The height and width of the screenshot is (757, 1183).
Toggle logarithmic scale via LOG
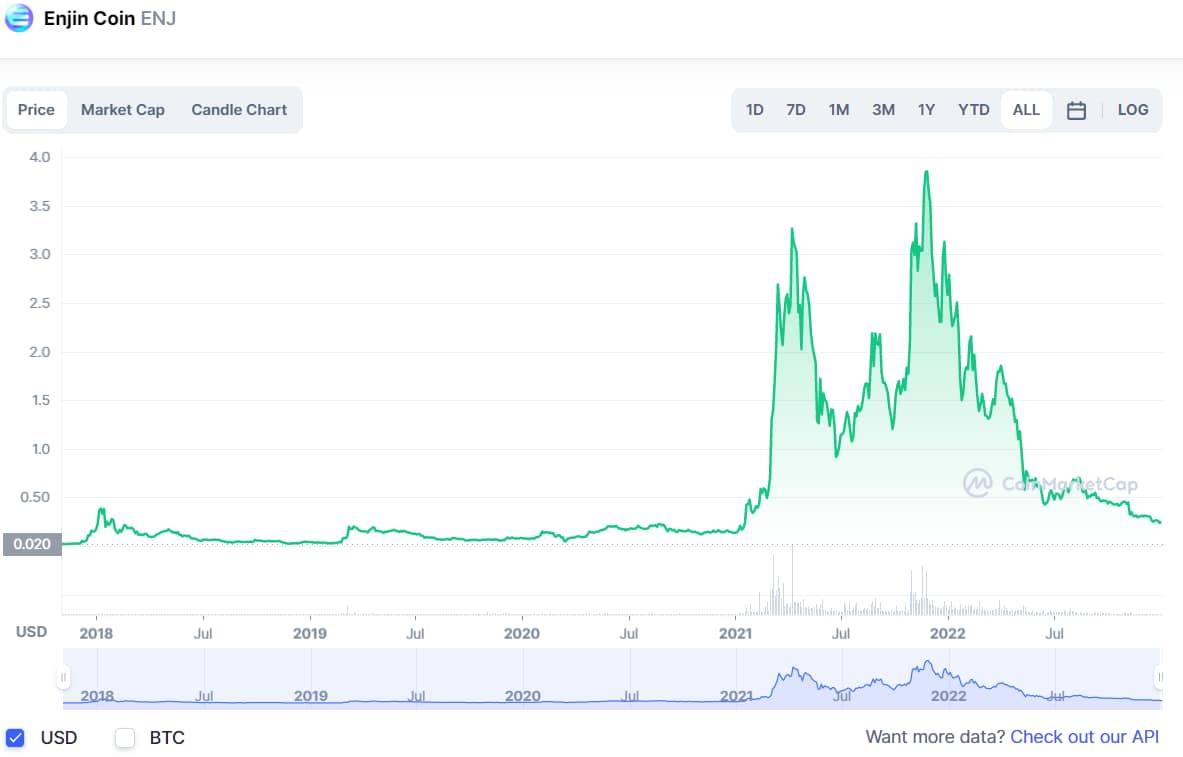click(x=1133, y=110)
